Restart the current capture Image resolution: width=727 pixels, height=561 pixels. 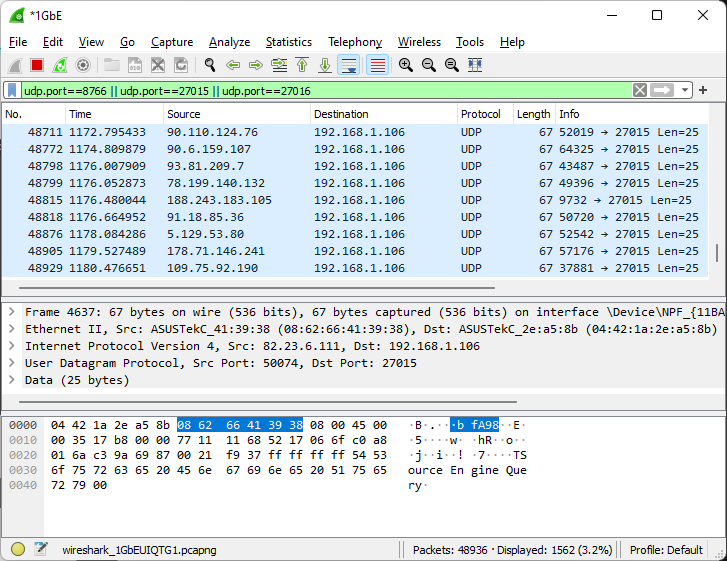pos(60,65)
